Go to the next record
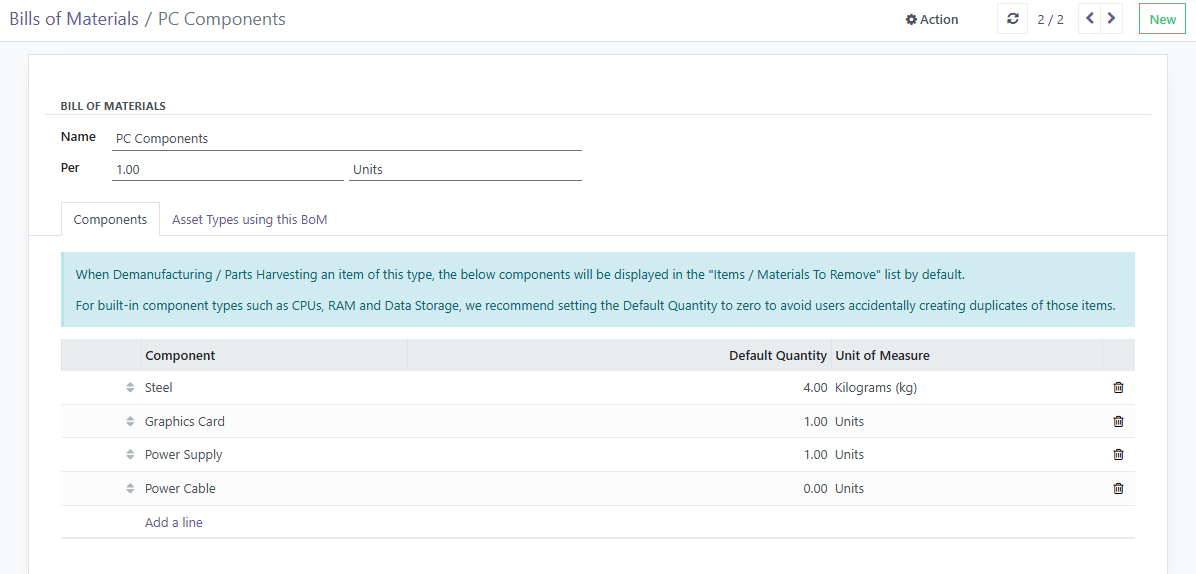Viewport: 1196px width, 574px height. pos(1112,19)
